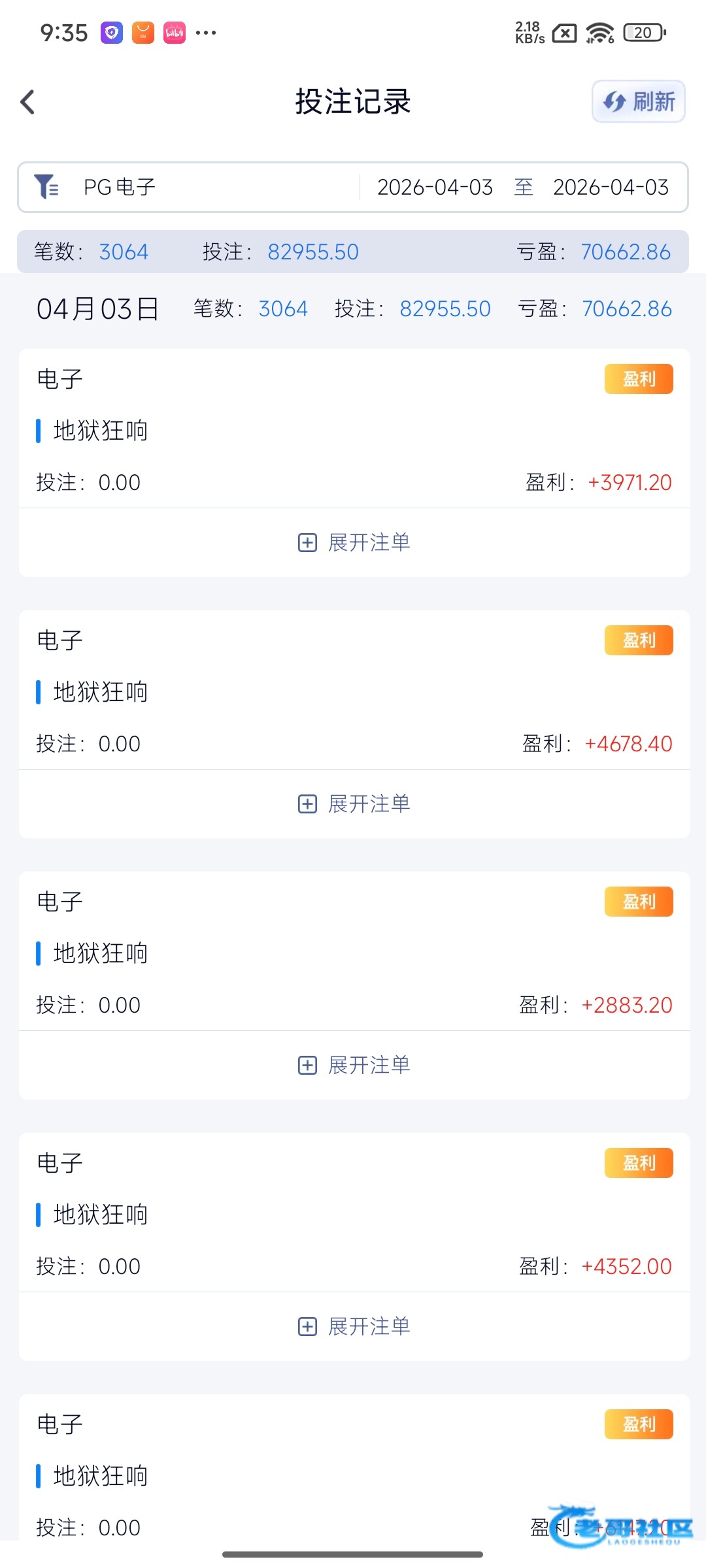This screenshot has height=1568, width=706.
Task: Tap the purple shield notification icon
Action: click(112, 33)
